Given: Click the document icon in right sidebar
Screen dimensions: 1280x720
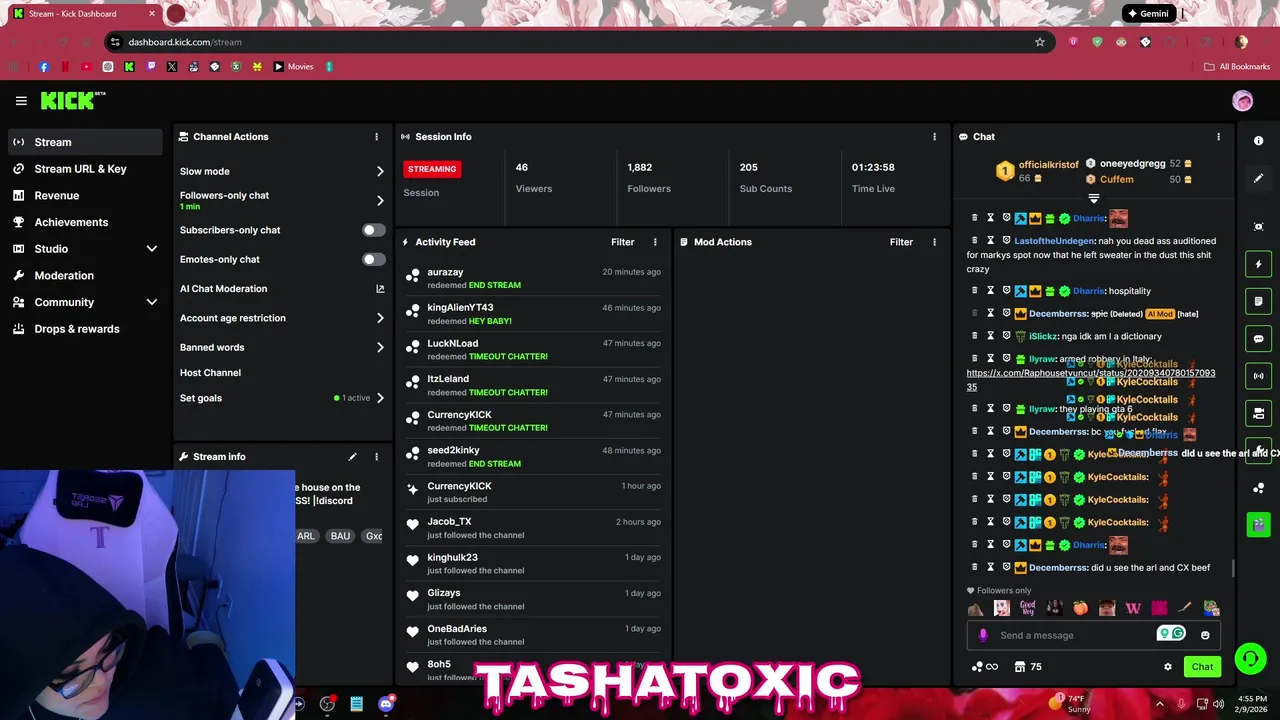Looking at the screenshot, I should [1258, 301].
